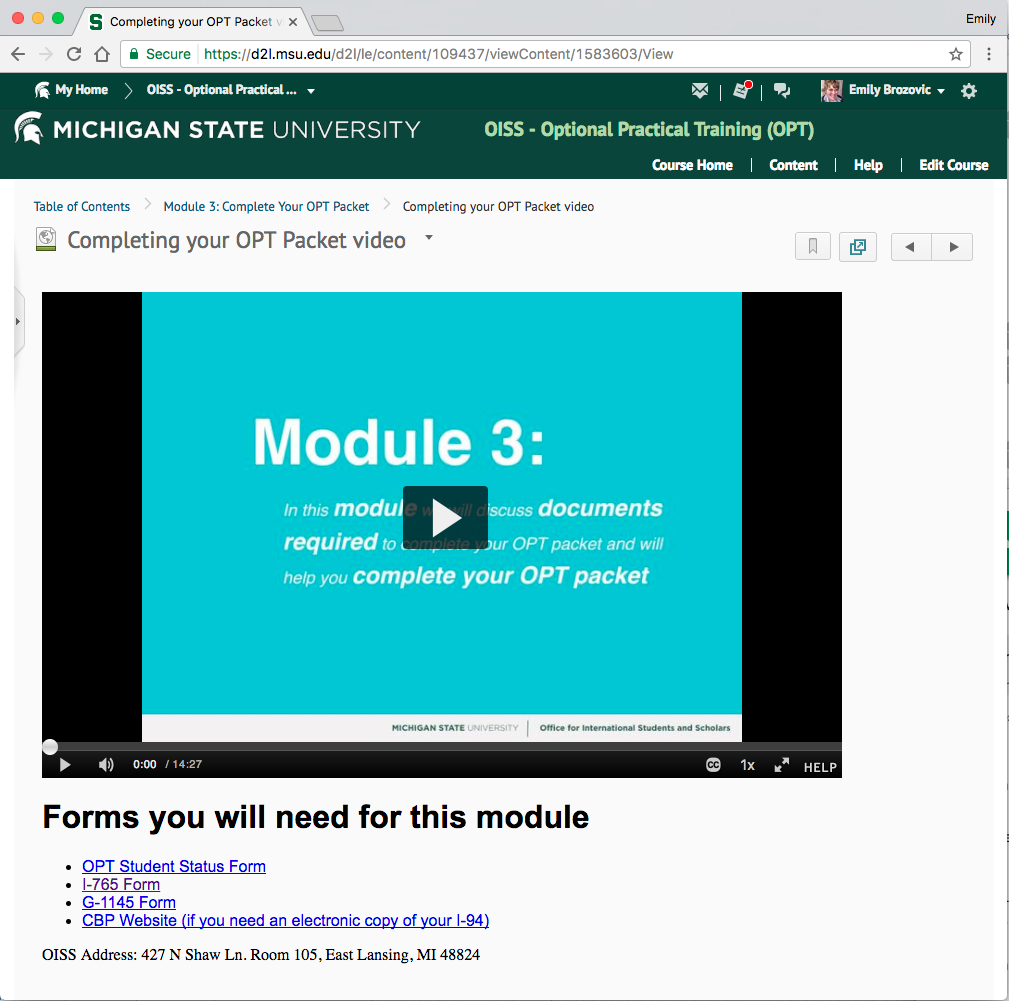This screenshot has width=1009, height=1001.
Task: Open content in a new window icon
Action: pyautogui.click(x=857, y=247)
